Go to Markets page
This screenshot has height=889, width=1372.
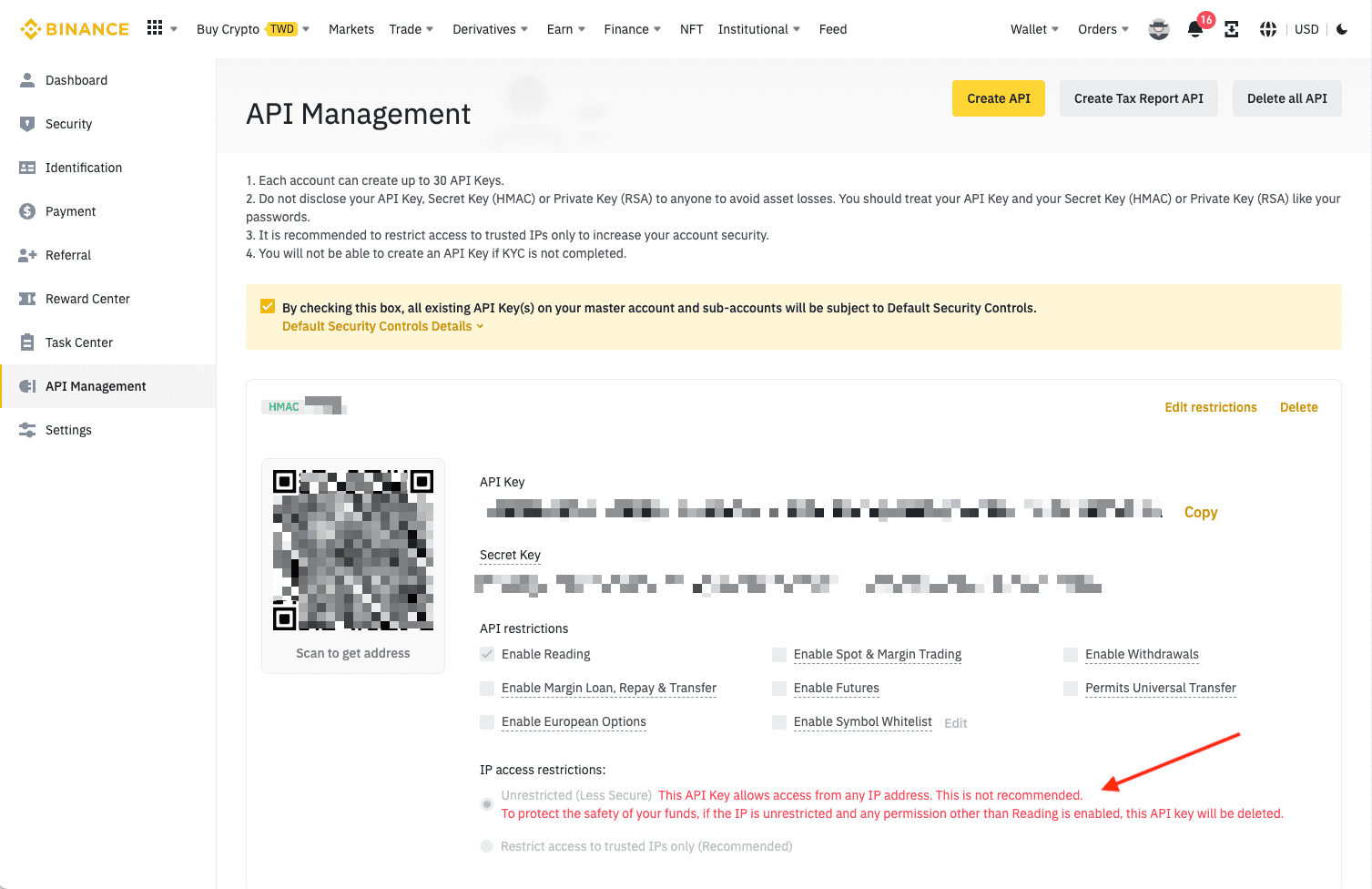[x=351, y=29]
